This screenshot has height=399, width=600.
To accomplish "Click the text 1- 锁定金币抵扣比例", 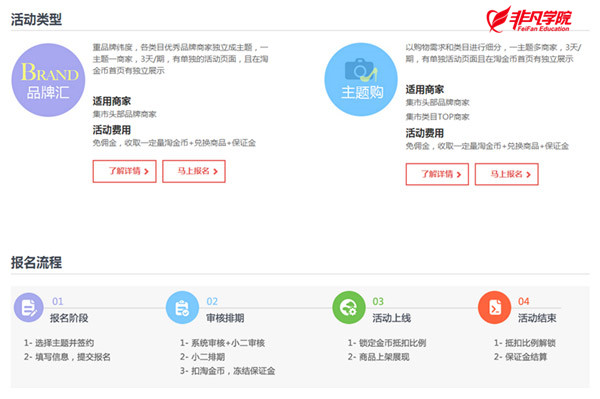I will [387, 343].
